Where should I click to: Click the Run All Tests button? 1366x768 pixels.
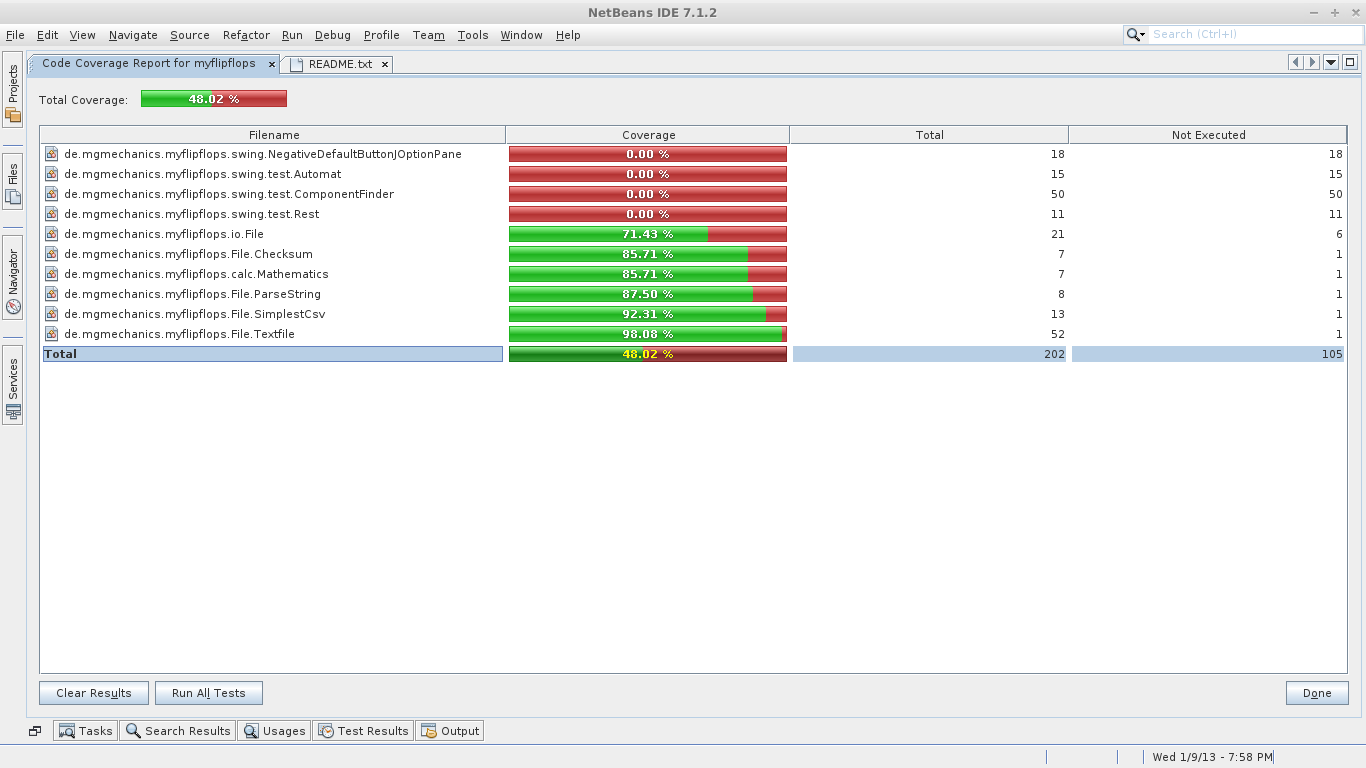click(208, 693)
